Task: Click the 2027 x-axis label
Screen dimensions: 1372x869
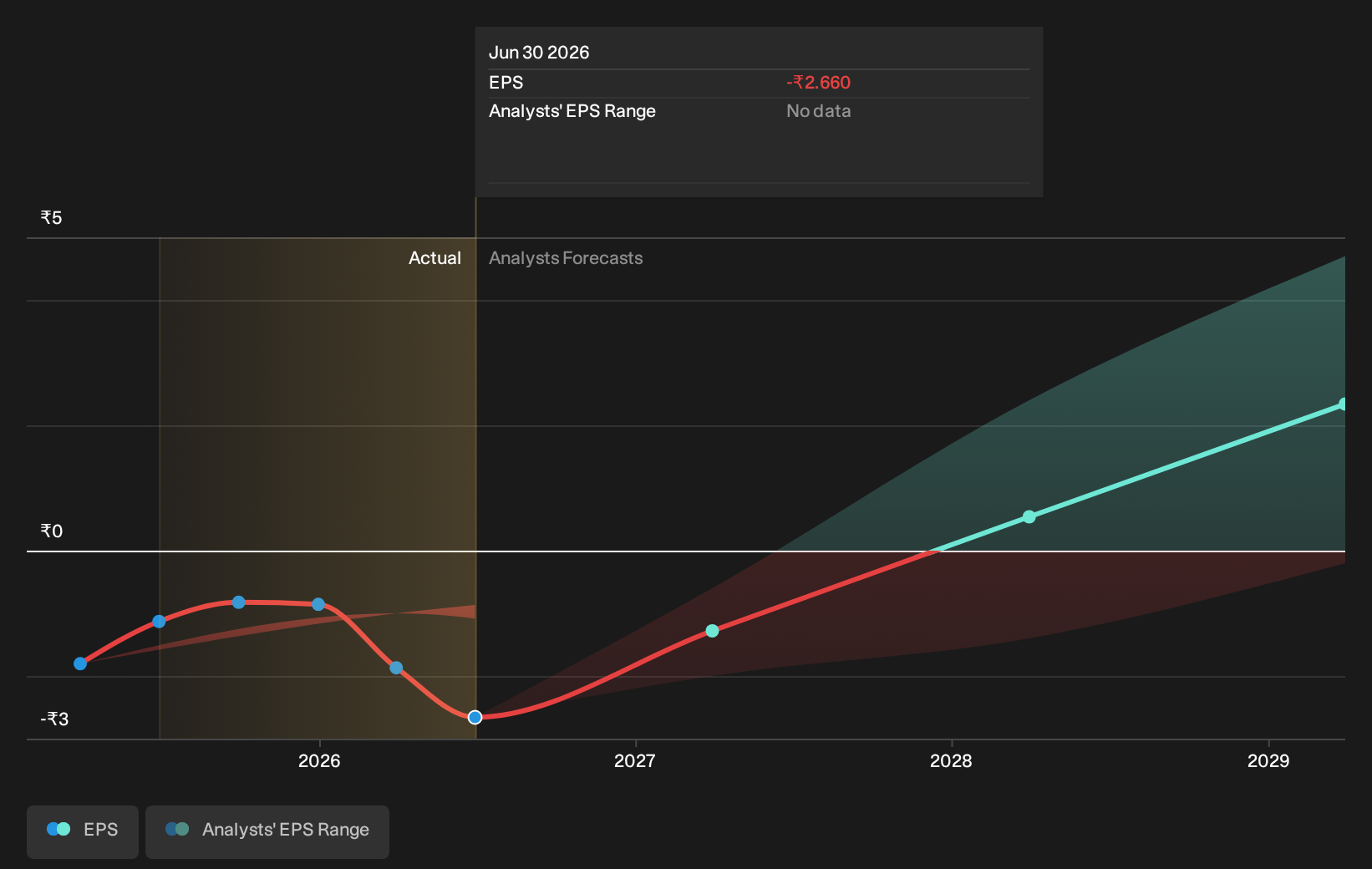Action: click(635, 760)
